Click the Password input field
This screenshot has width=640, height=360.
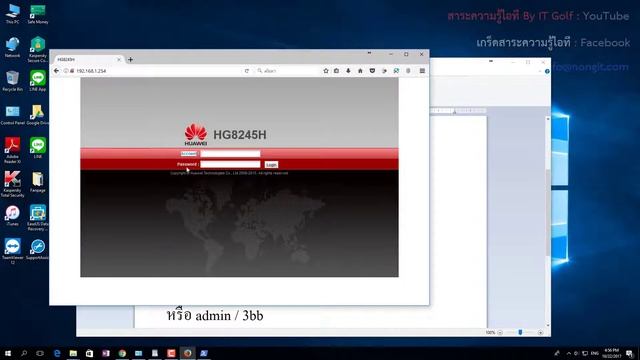click(x=230, y=164)
